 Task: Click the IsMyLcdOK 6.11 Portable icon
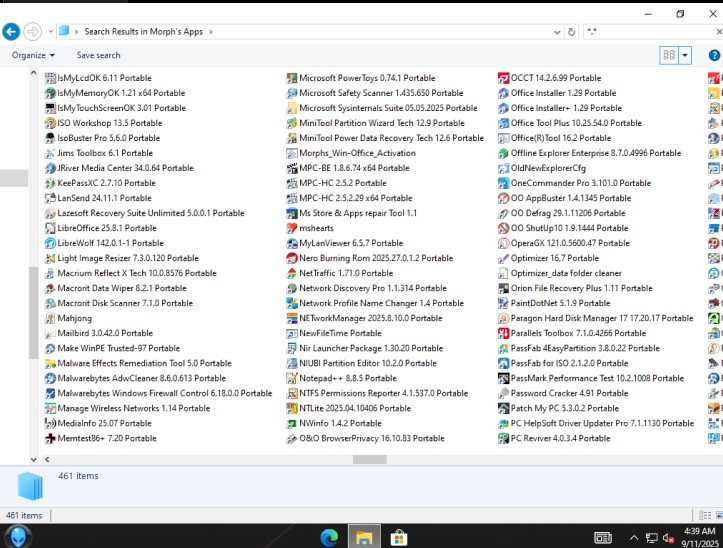50,78
